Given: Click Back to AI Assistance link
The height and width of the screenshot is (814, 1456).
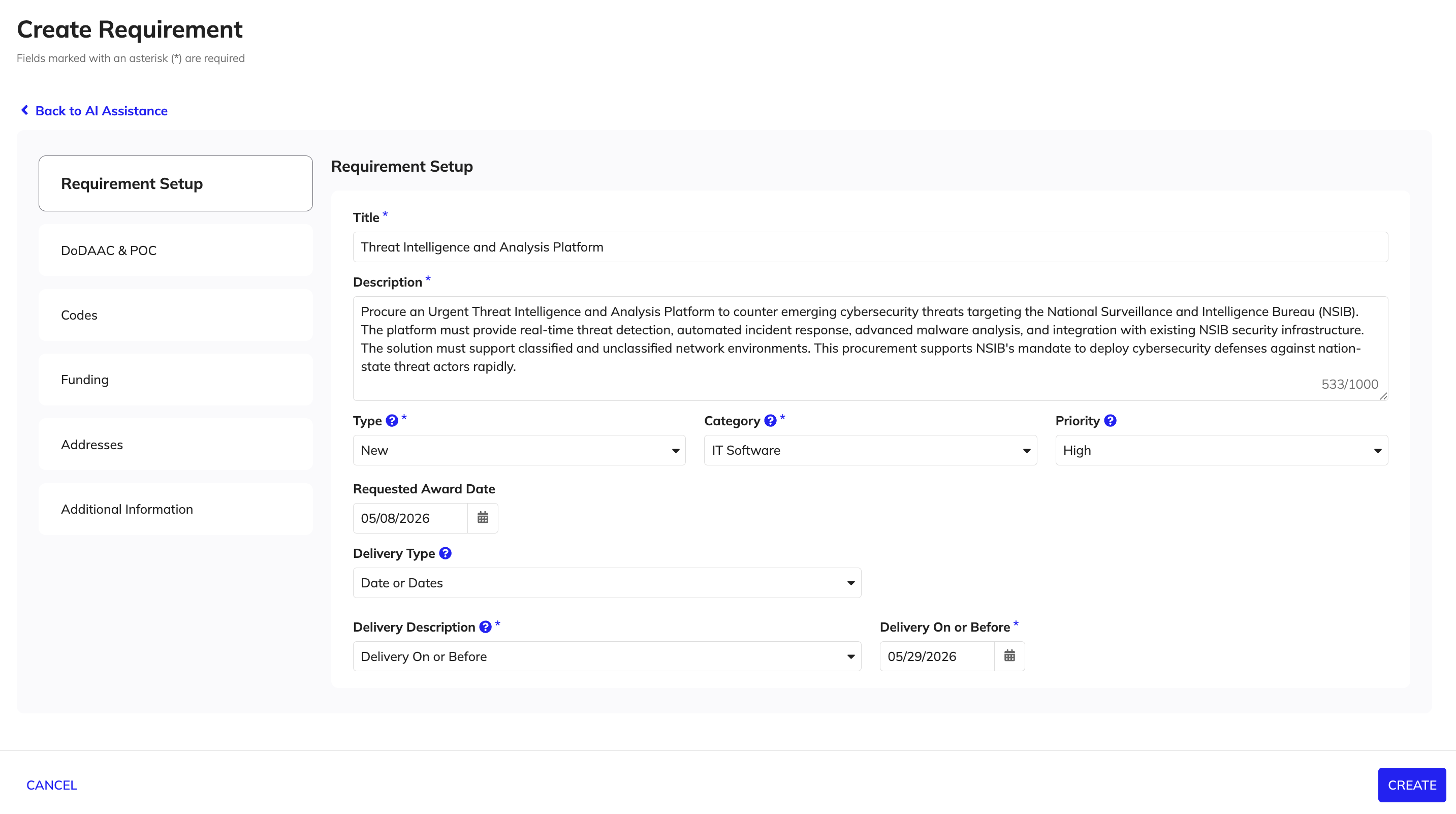Looking at the screenshot, I should [x=101, y=111].
